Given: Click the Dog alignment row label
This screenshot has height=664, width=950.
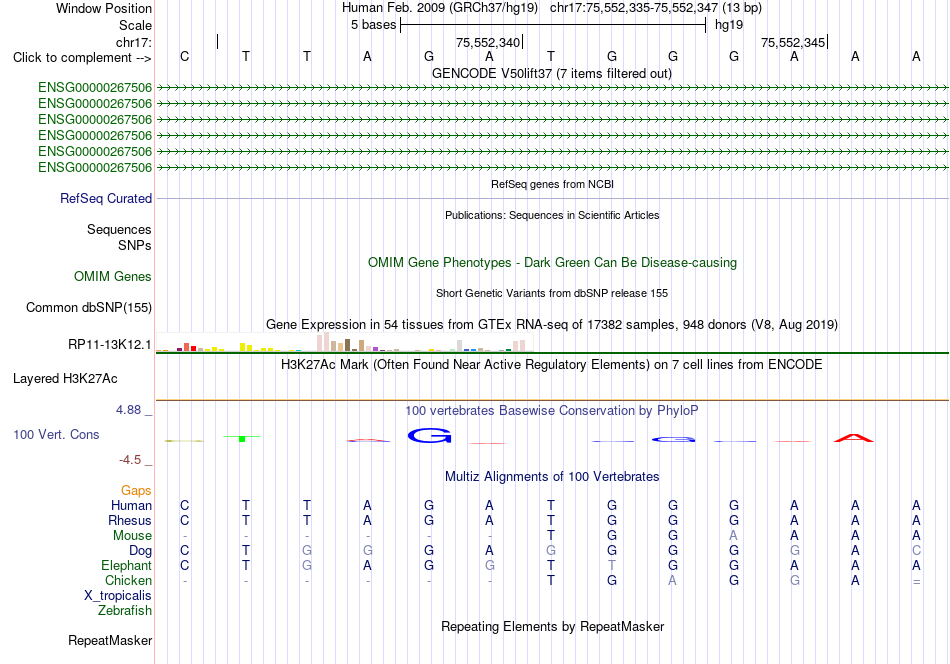Looking at the screenshot, I should tap(141, 551).
